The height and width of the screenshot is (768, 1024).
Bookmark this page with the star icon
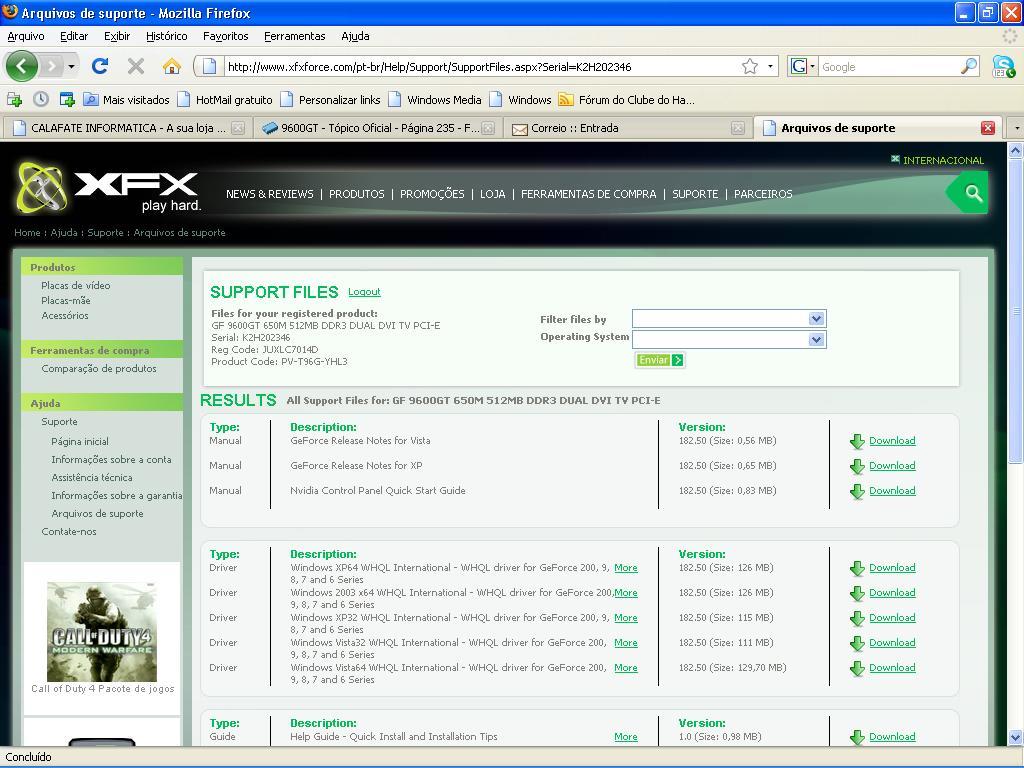(x=750, y=66)
